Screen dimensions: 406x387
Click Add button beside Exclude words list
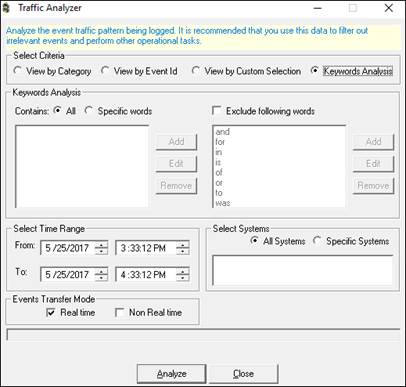click(x=373, y=142)
